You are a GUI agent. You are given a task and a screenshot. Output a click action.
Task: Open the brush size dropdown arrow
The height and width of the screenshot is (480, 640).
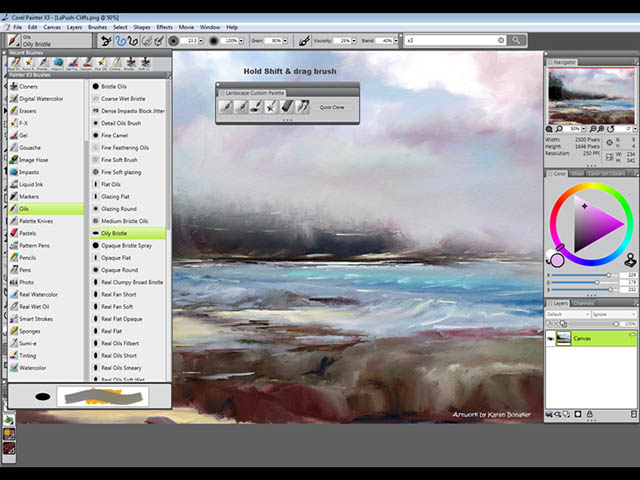(201, 41)
